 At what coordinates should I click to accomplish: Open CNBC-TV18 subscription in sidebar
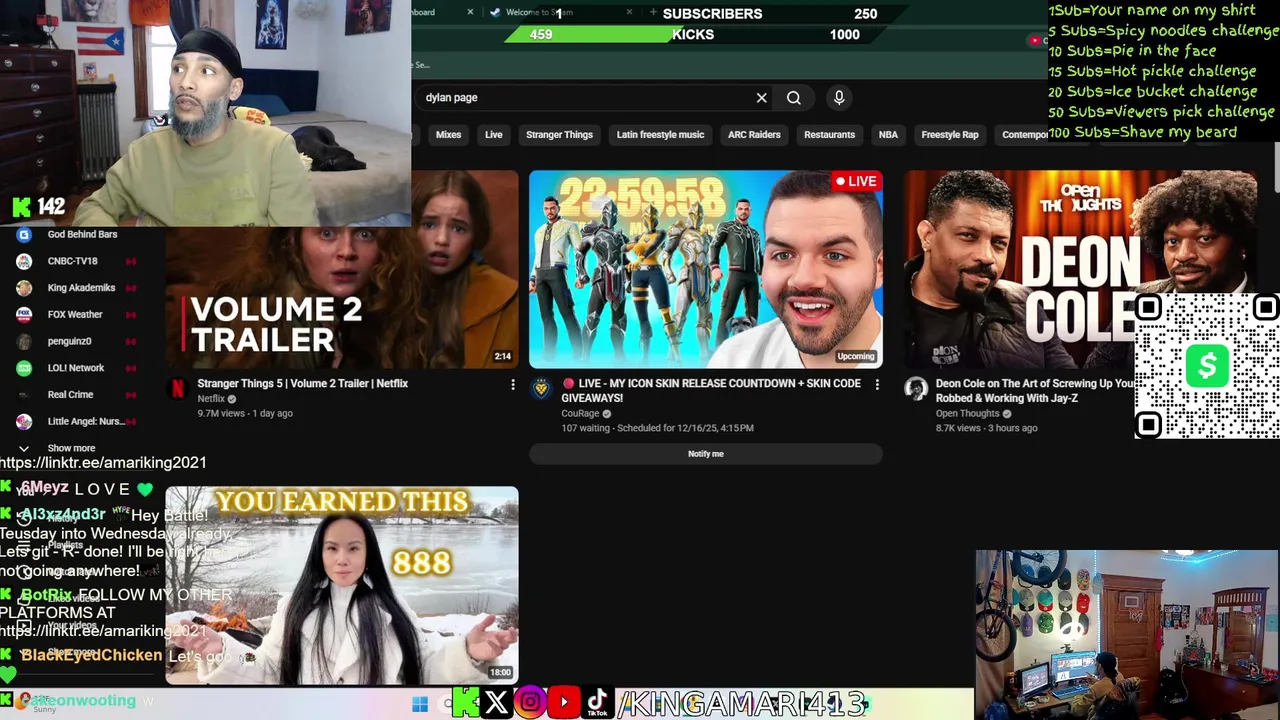pyautogui.click(x=73, y=261)
